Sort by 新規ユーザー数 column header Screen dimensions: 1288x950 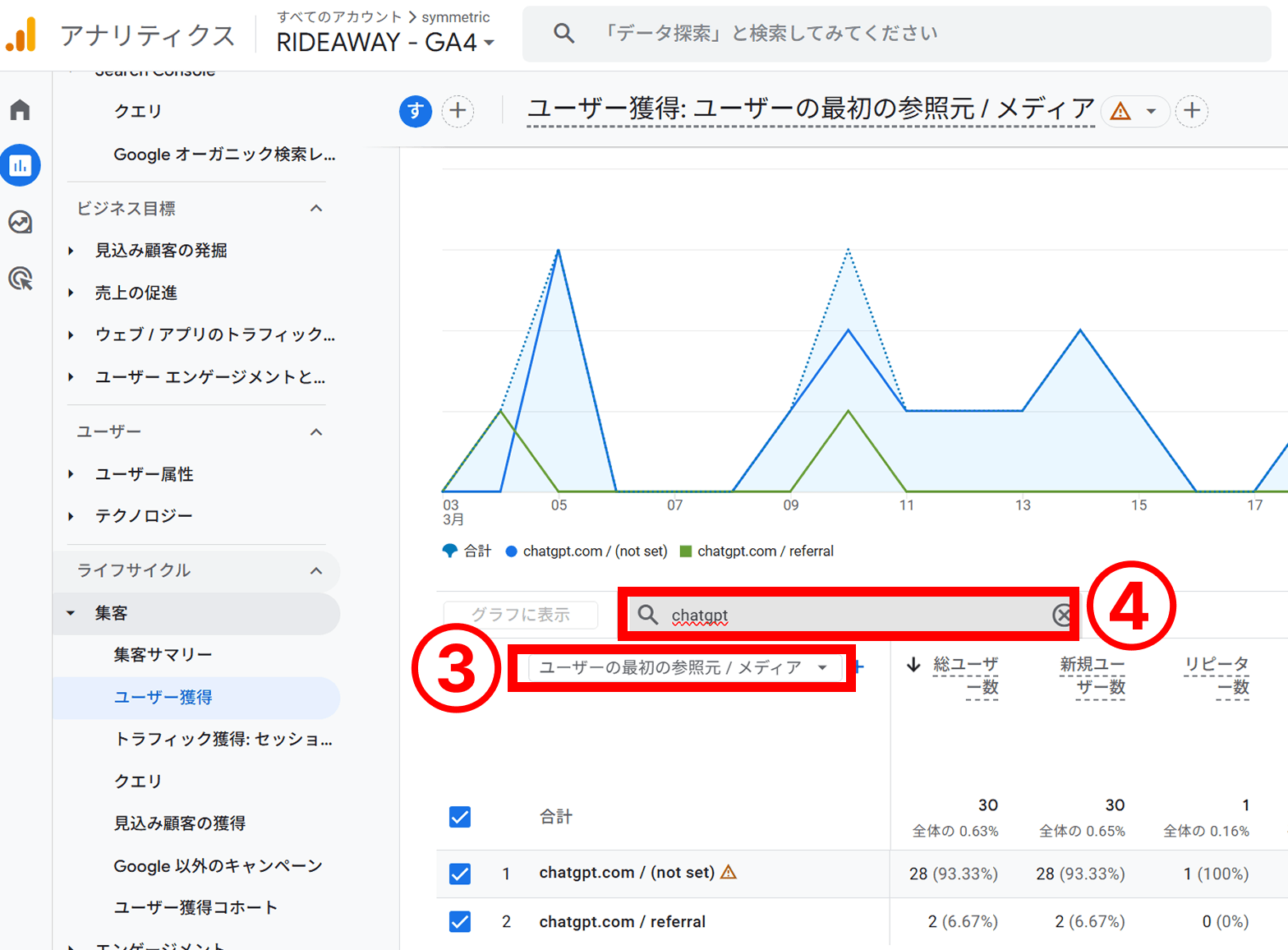click(1092, 676)
